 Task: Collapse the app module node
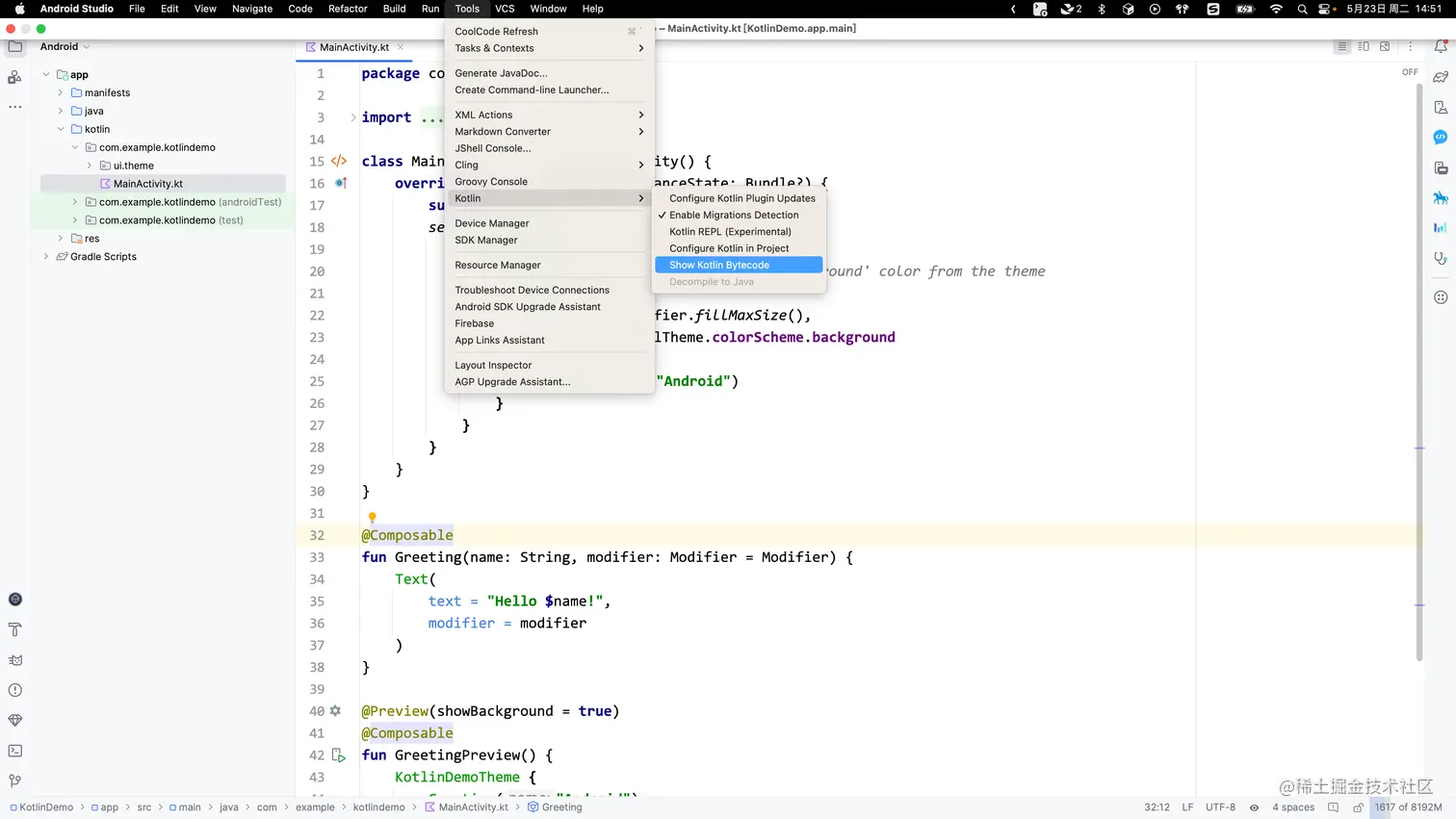(46, 74)
